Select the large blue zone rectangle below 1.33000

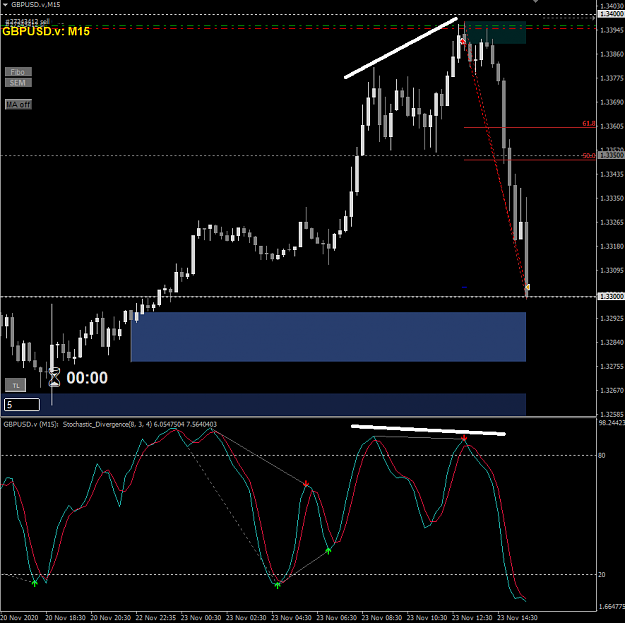click(328, 337)
